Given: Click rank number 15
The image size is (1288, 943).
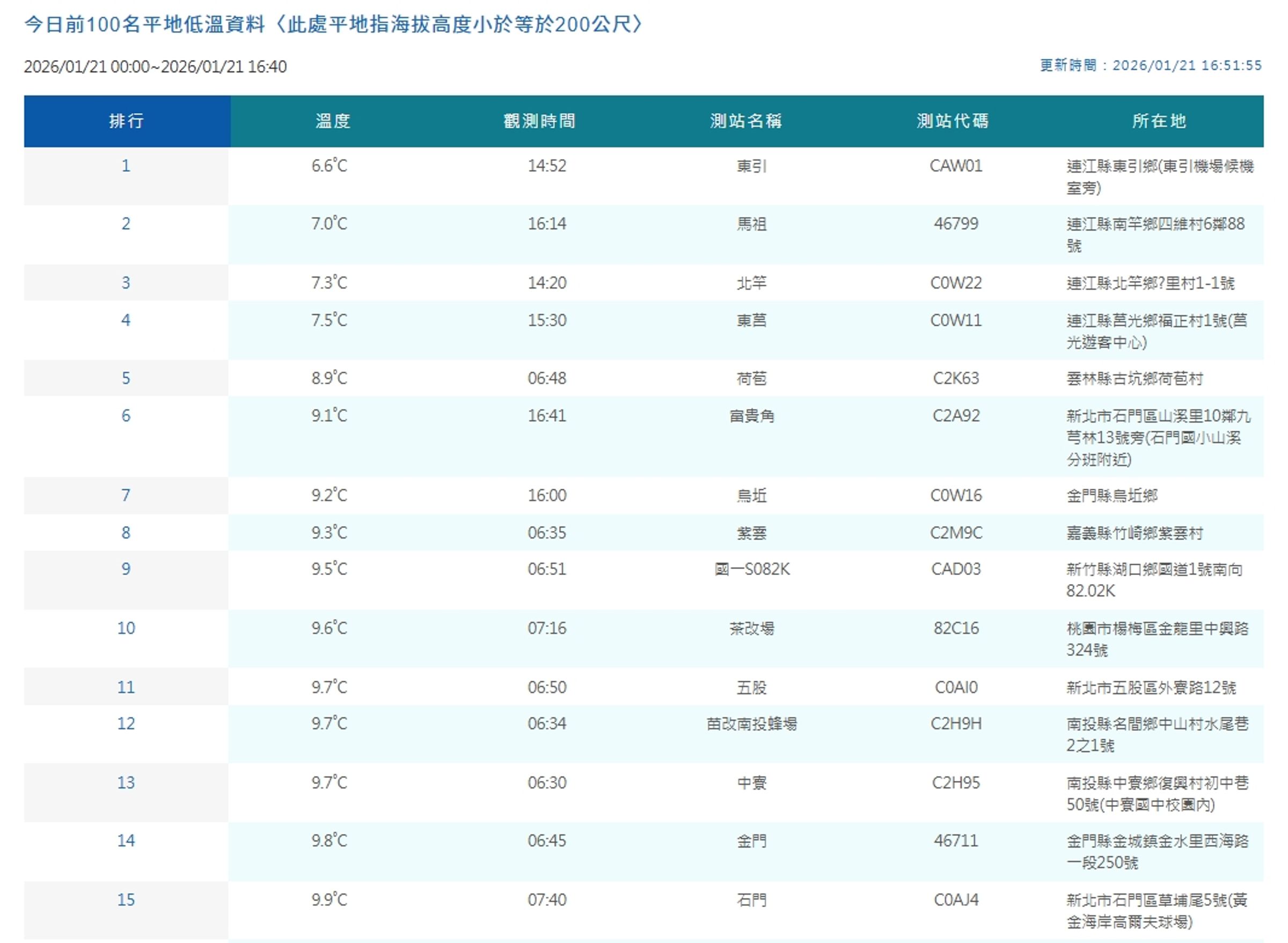Looking at the screenshot, I should tap(126, 900).
